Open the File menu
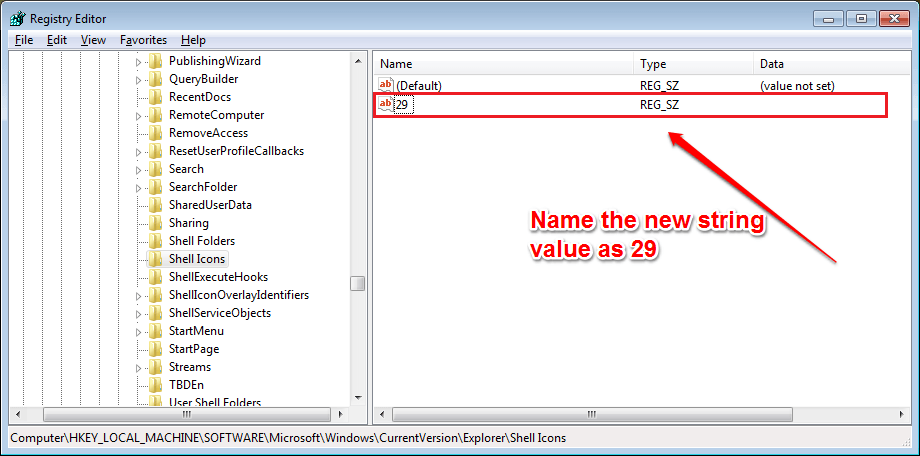Image resolution: width=920 pixels, height=456 pixels. [24, 40]
